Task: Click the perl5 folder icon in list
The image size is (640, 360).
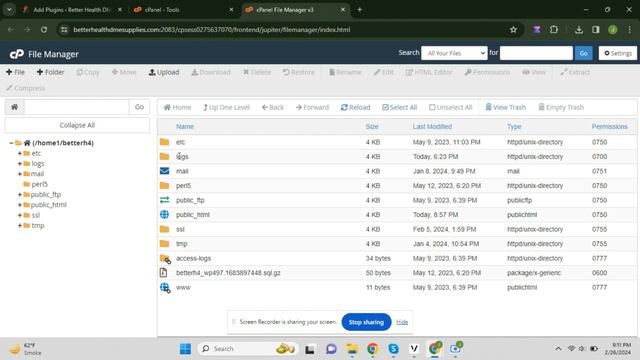Action: (x=164, y=186)
